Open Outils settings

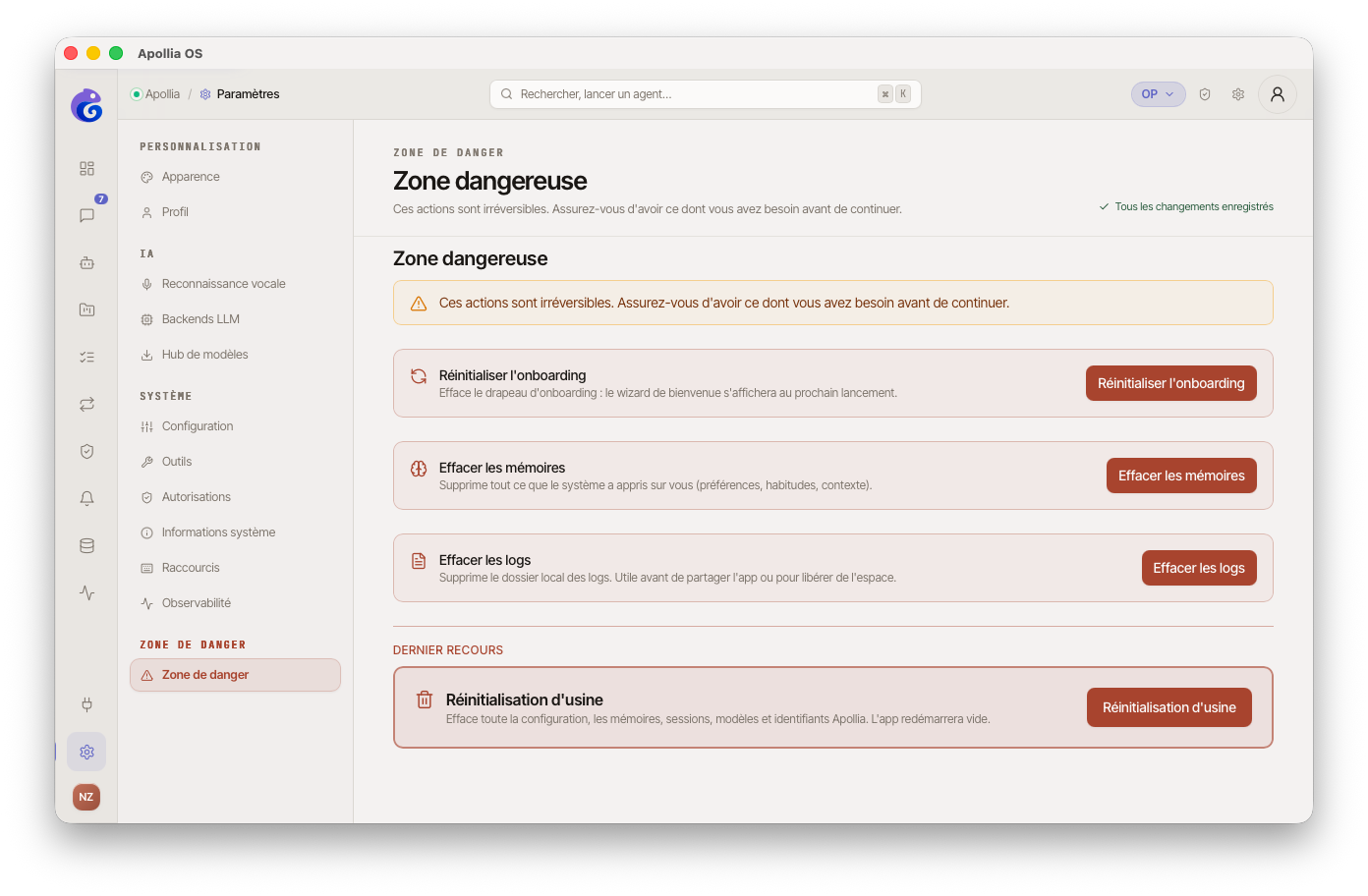[235, 462]
